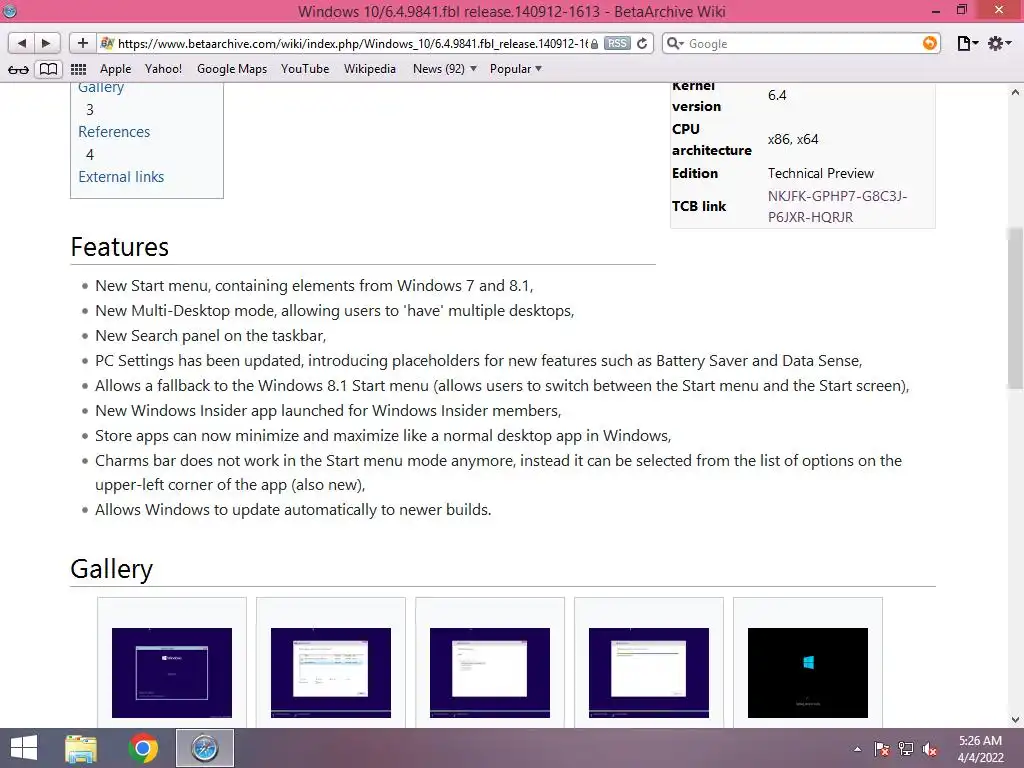Click the URL address field
Image resolution: width=1024 pixels, height=768 pixels.
[353, 43]
